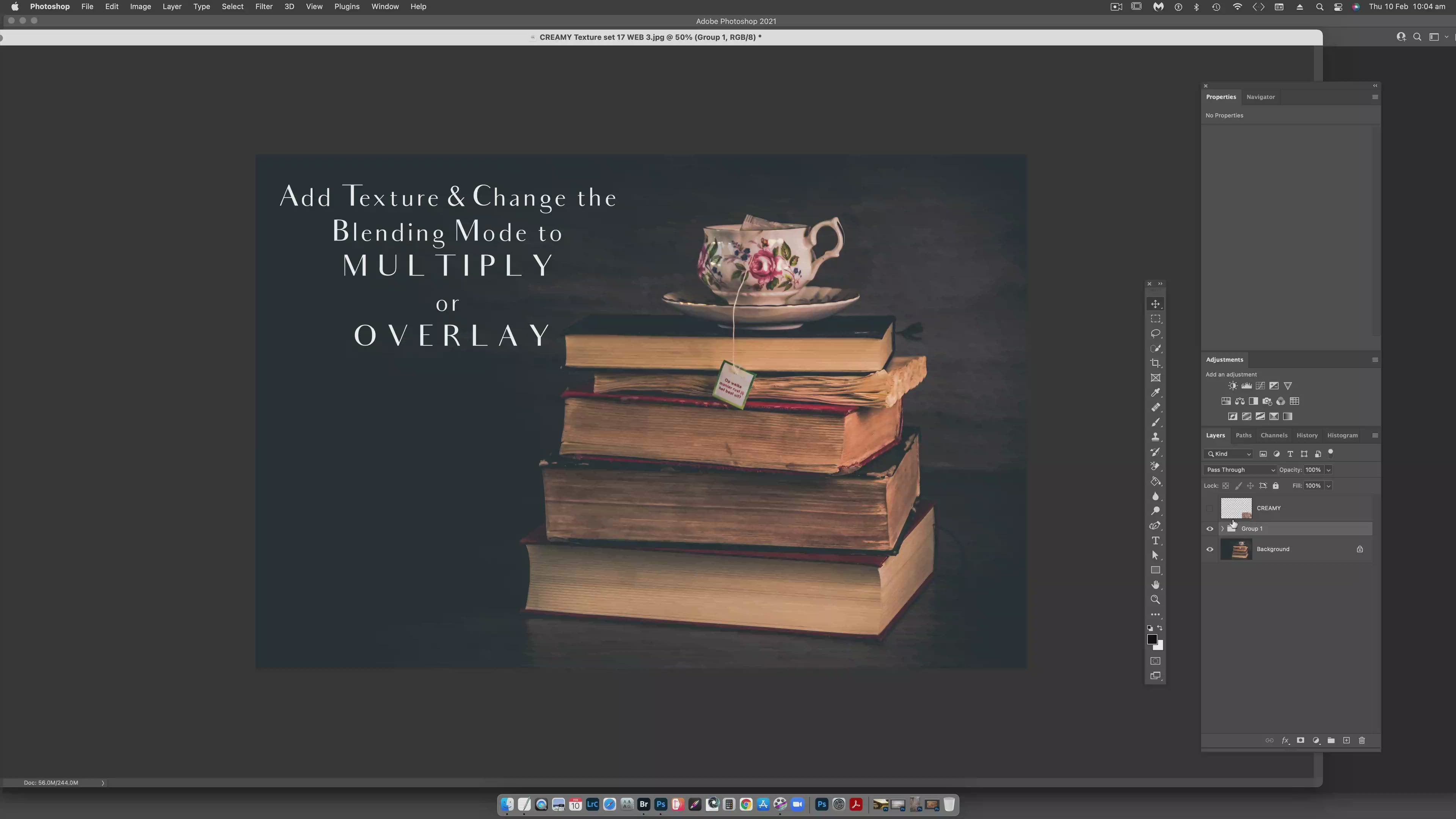Select the Crop tool
This screenshot has width=1456, height=819.
1155,364
